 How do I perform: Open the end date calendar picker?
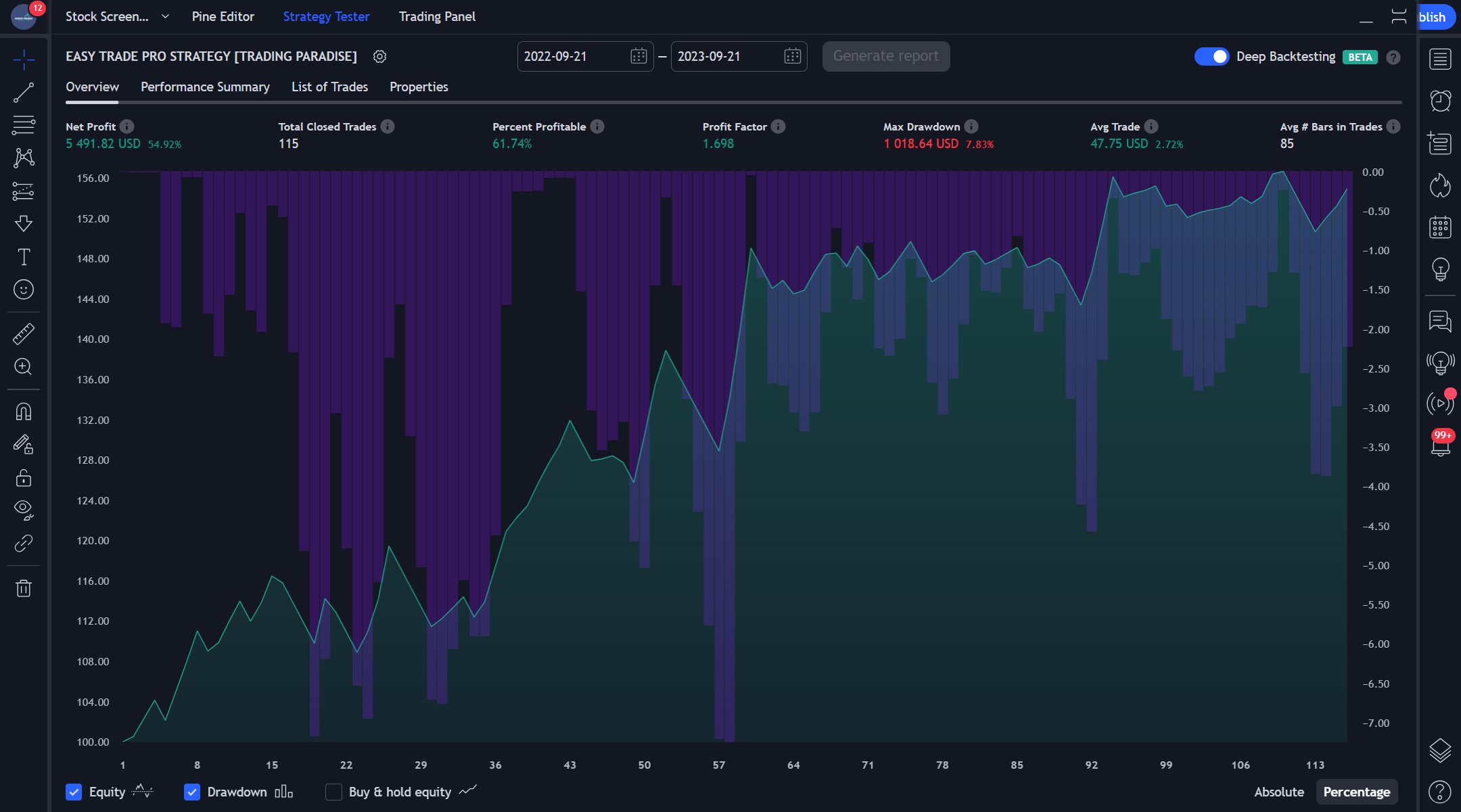pyautogui.click(x=792, y=56)
